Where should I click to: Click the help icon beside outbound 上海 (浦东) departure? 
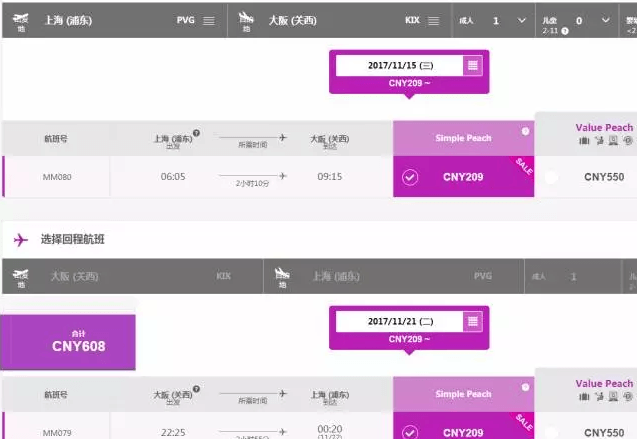[x=196, y=133]
